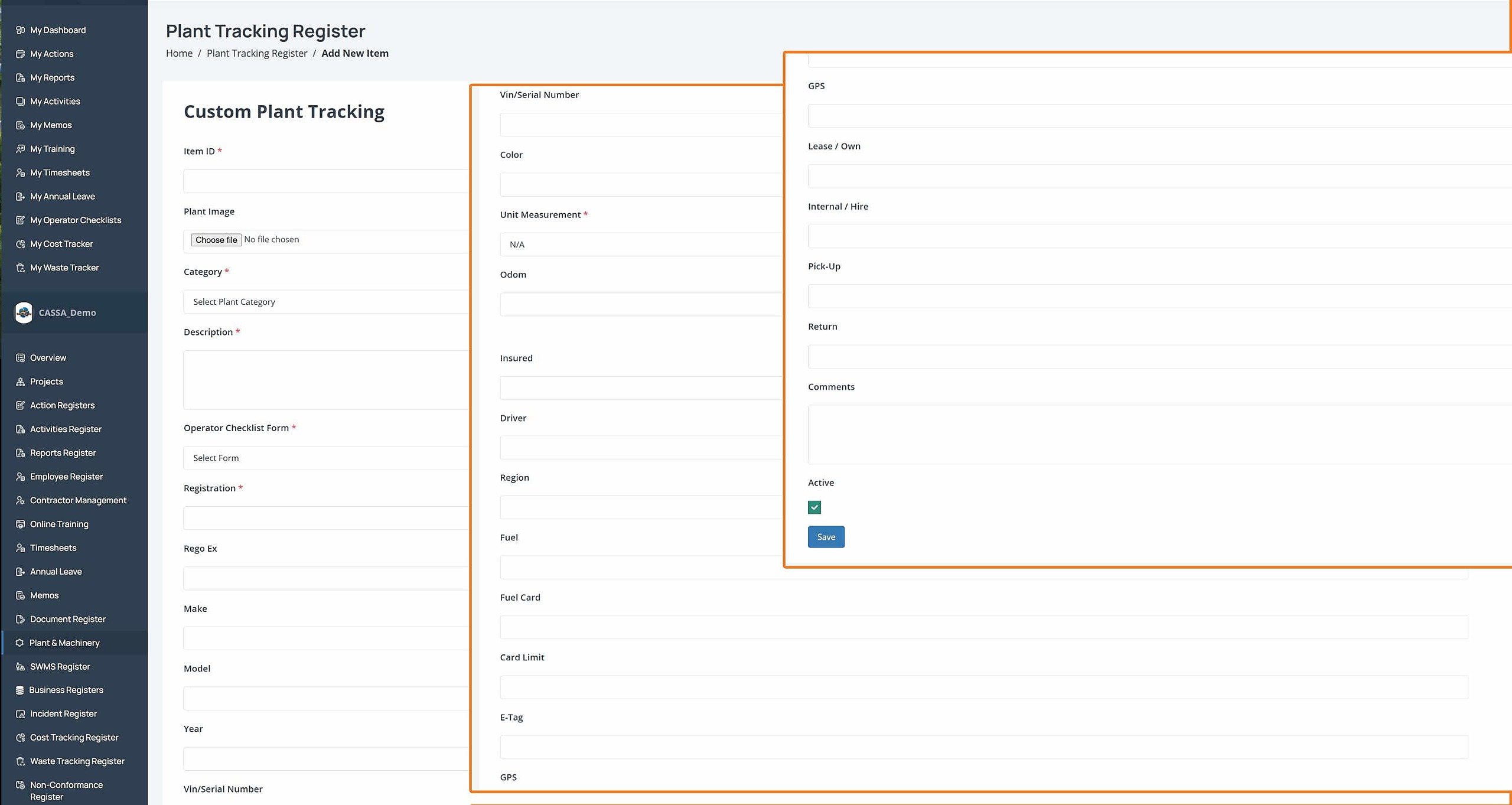Click the Business Registers stack icon
Viewport: 1512px width, 805px height.
pyautogui.click(x=19, y=690)
